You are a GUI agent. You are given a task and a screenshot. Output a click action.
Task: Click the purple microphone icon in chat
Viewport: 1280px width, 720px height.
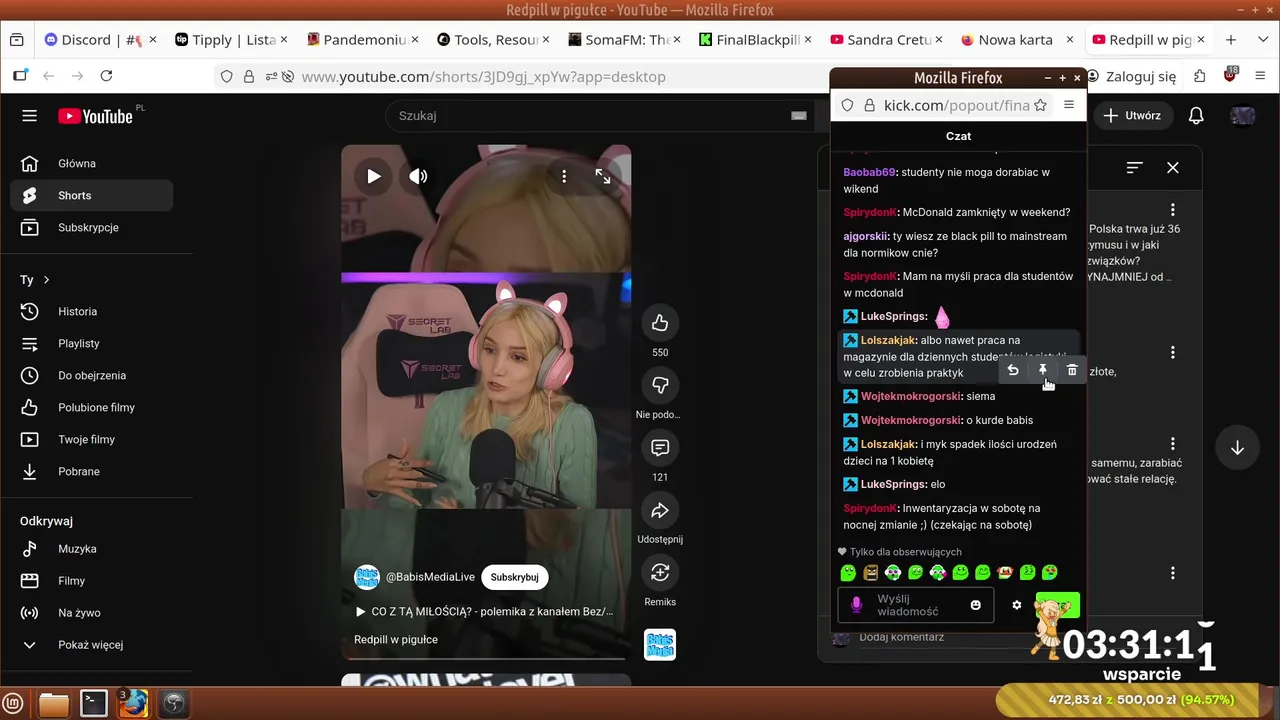[856, 605]
